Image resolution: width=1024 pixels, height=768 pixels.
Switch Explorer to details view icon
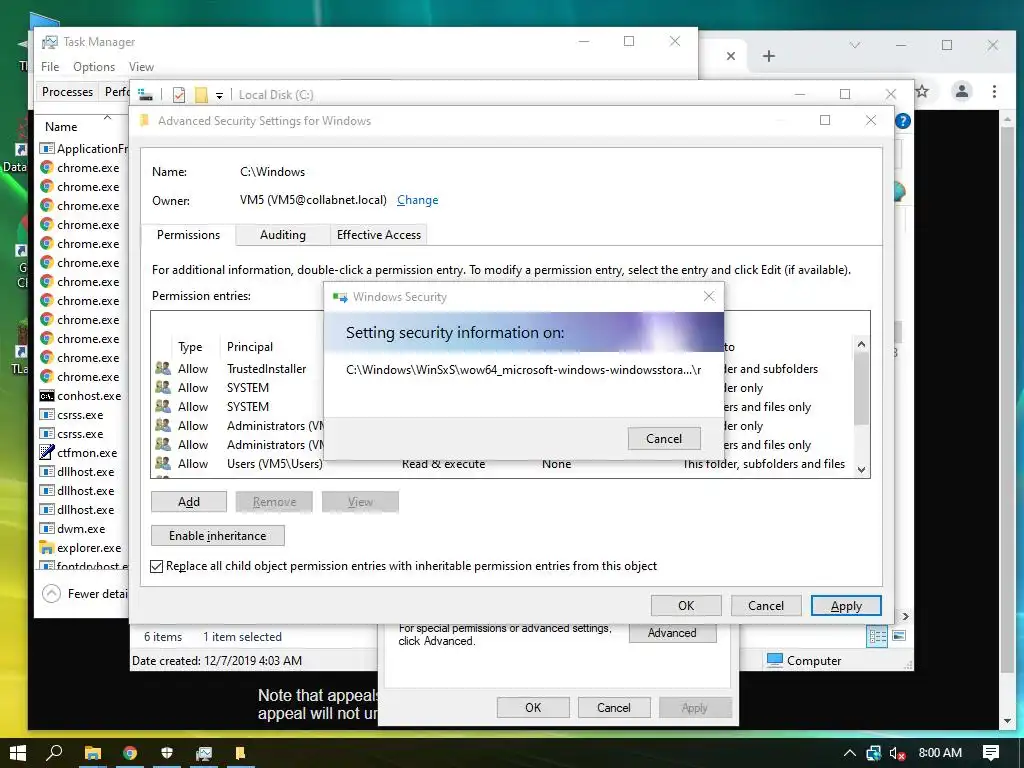876,636
